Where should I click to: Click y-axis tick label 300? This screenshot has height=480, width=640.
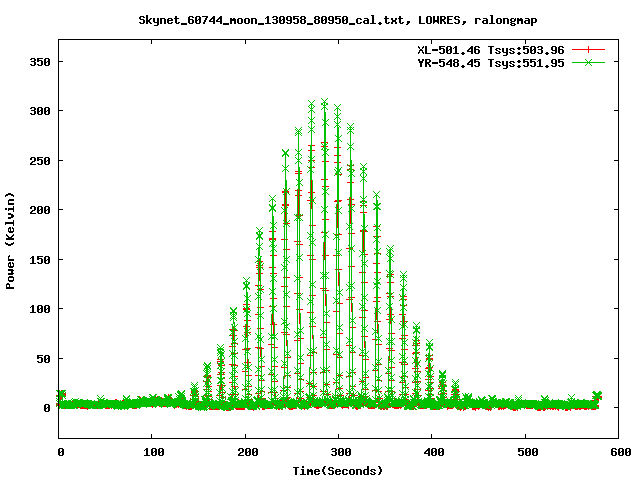40,111
